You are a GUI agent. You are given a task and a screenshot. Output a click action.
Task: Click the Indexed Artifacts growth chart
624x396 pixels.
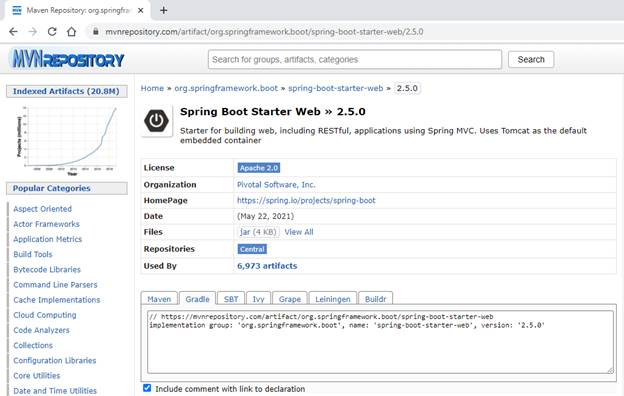pyautogui.click(x=67, y=140)
